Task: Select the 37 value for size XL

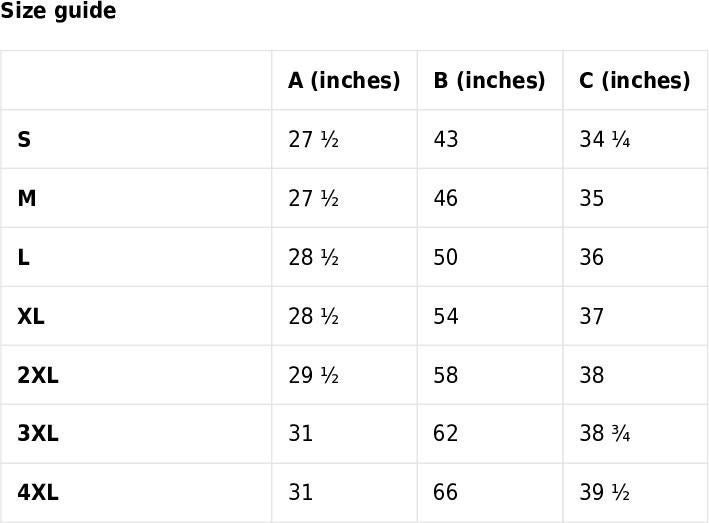Action: tap(591, 316)
